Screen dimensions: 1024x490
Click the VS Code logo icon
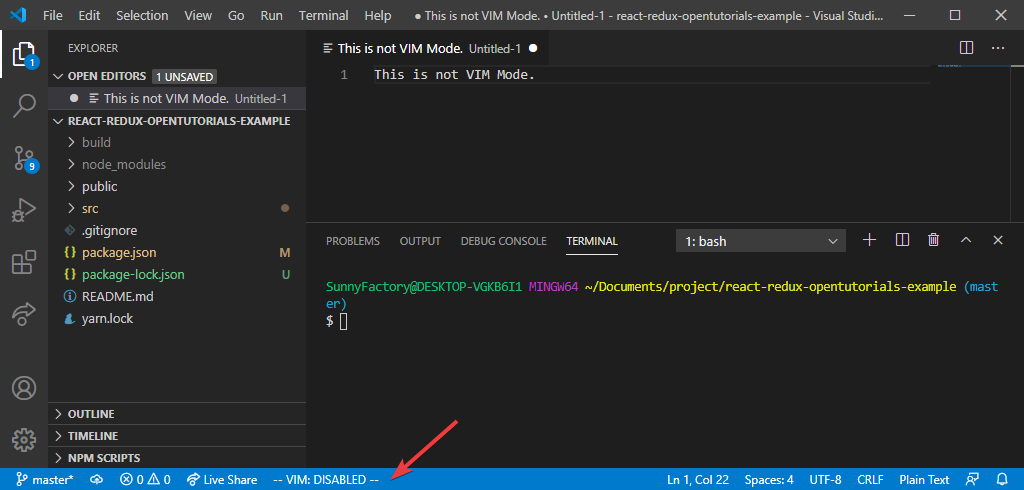click(18, 14)
